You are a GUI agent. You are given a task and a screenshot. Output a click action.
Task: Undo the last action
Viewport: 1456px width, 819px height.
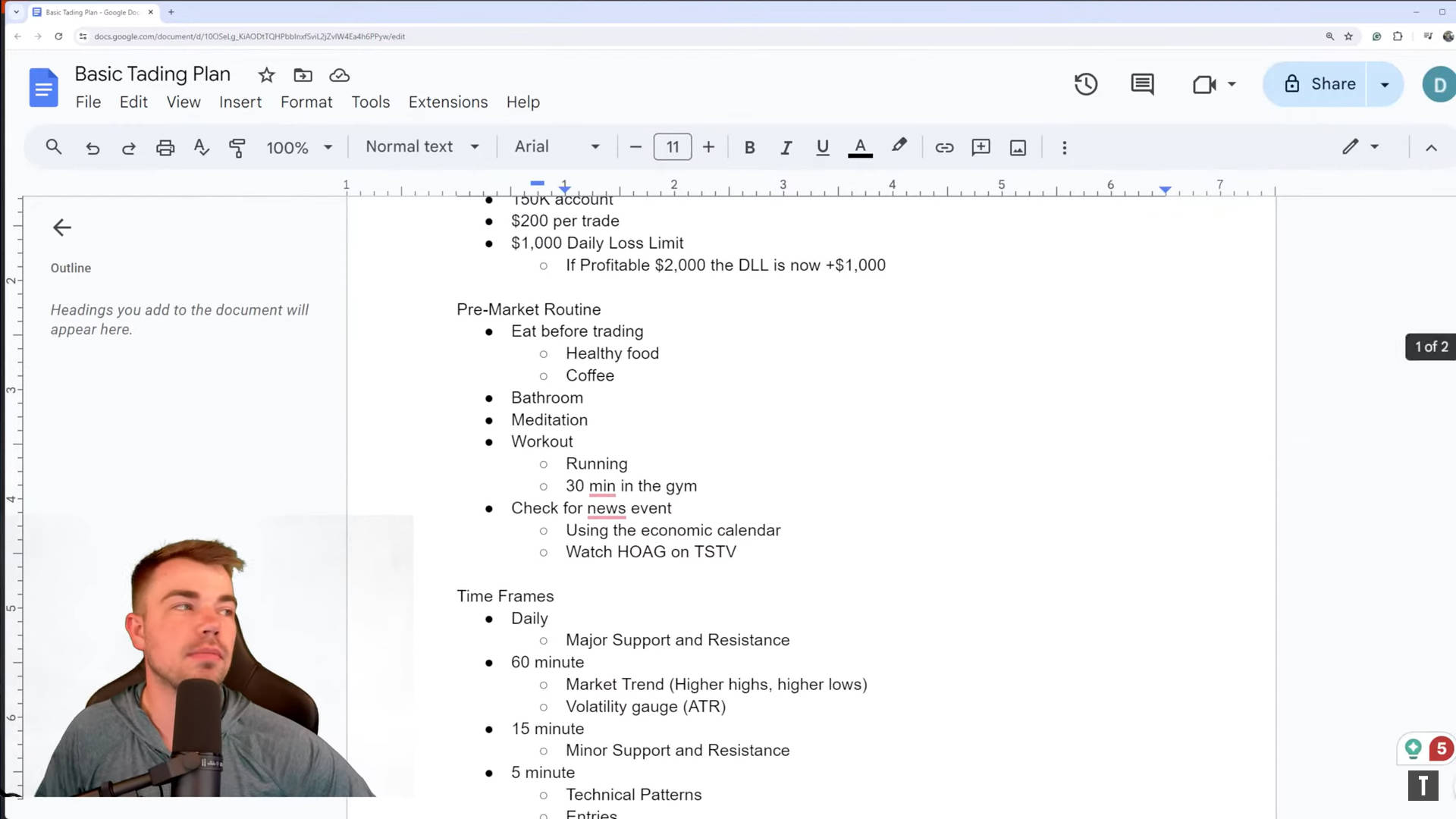pos(93,148)
